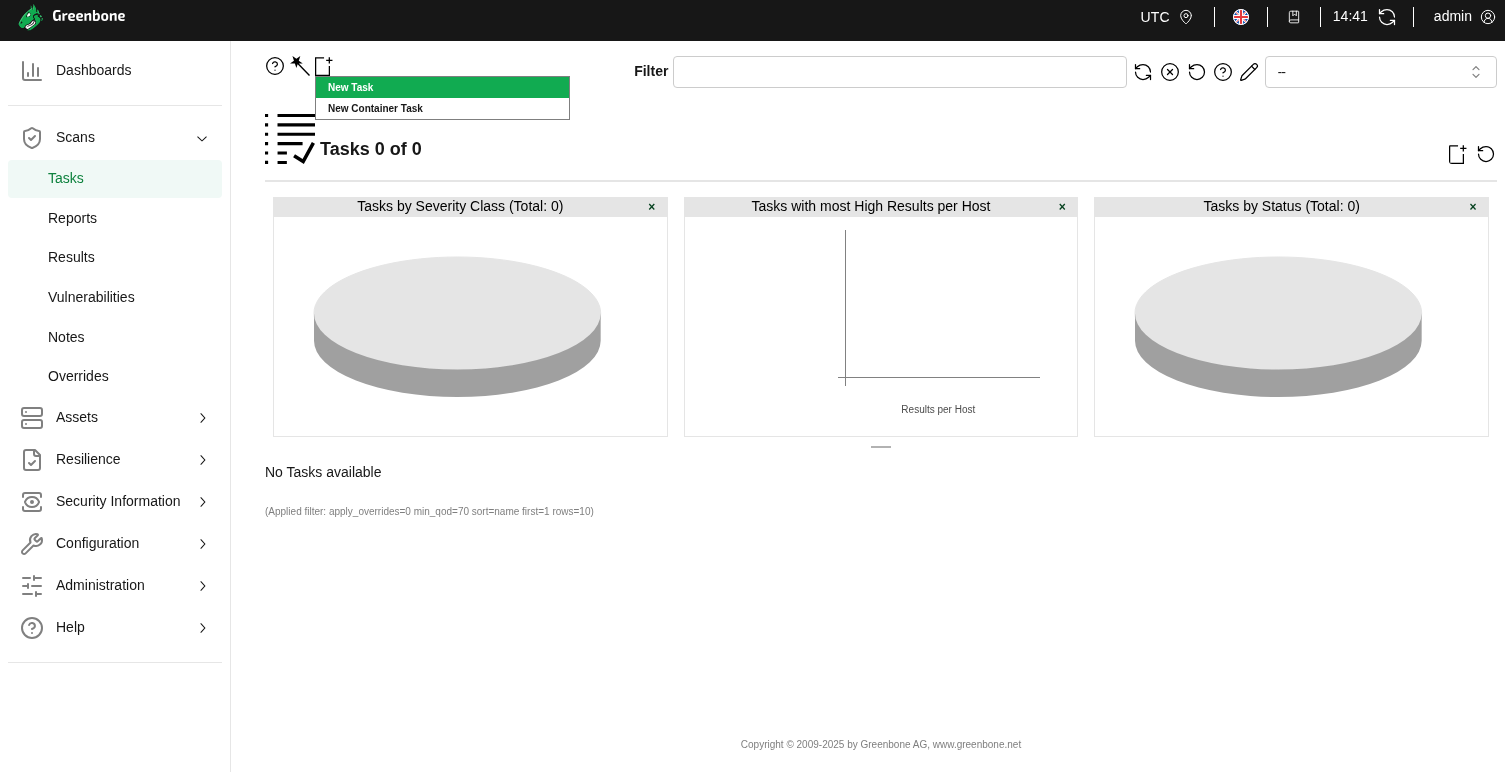The height and width of the screenshot is (772, 1505).
Task: Close the Tasks by Status chart
Action: click(x=1473, y=207)
